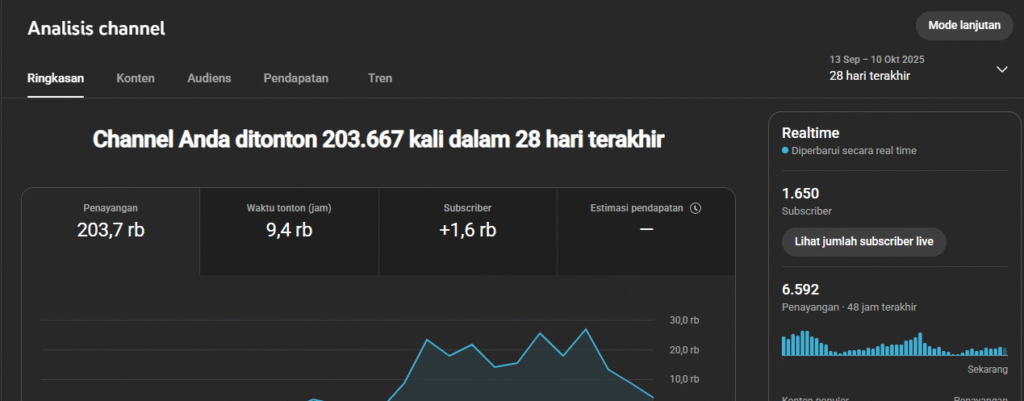Screen dimensions: 1024x401
Task: Select the Waktu tonton (jam) metric card
Action: 289,230
